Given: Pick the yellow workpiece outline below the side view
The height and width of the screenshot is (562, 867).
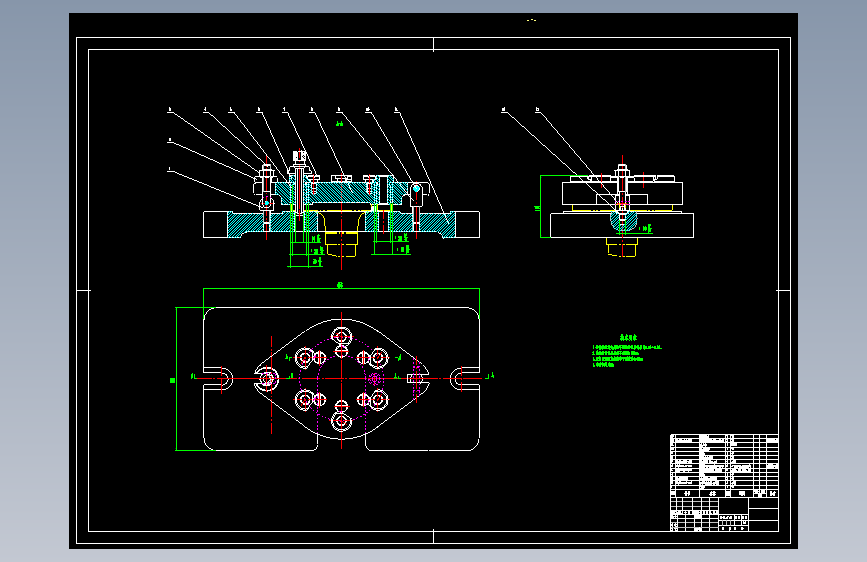Looking at the screenshot, I should pyautogui.click(x=622, y=247).
